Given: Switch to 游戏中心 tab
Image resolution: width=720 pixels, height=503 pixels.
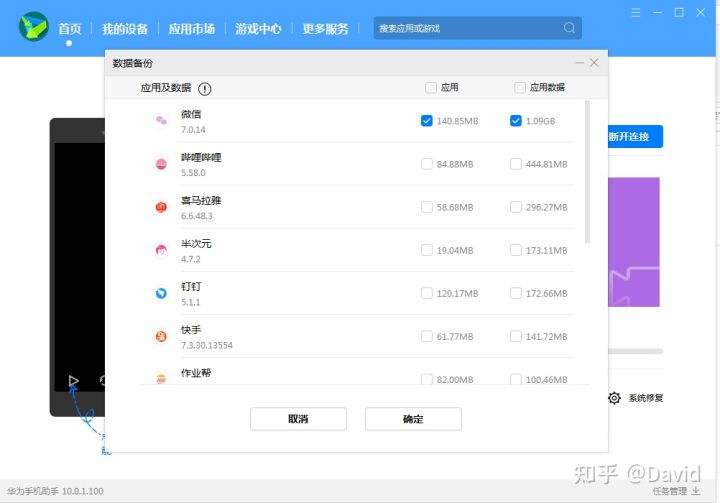Looking at the screenshot, I should pos(258,29).
